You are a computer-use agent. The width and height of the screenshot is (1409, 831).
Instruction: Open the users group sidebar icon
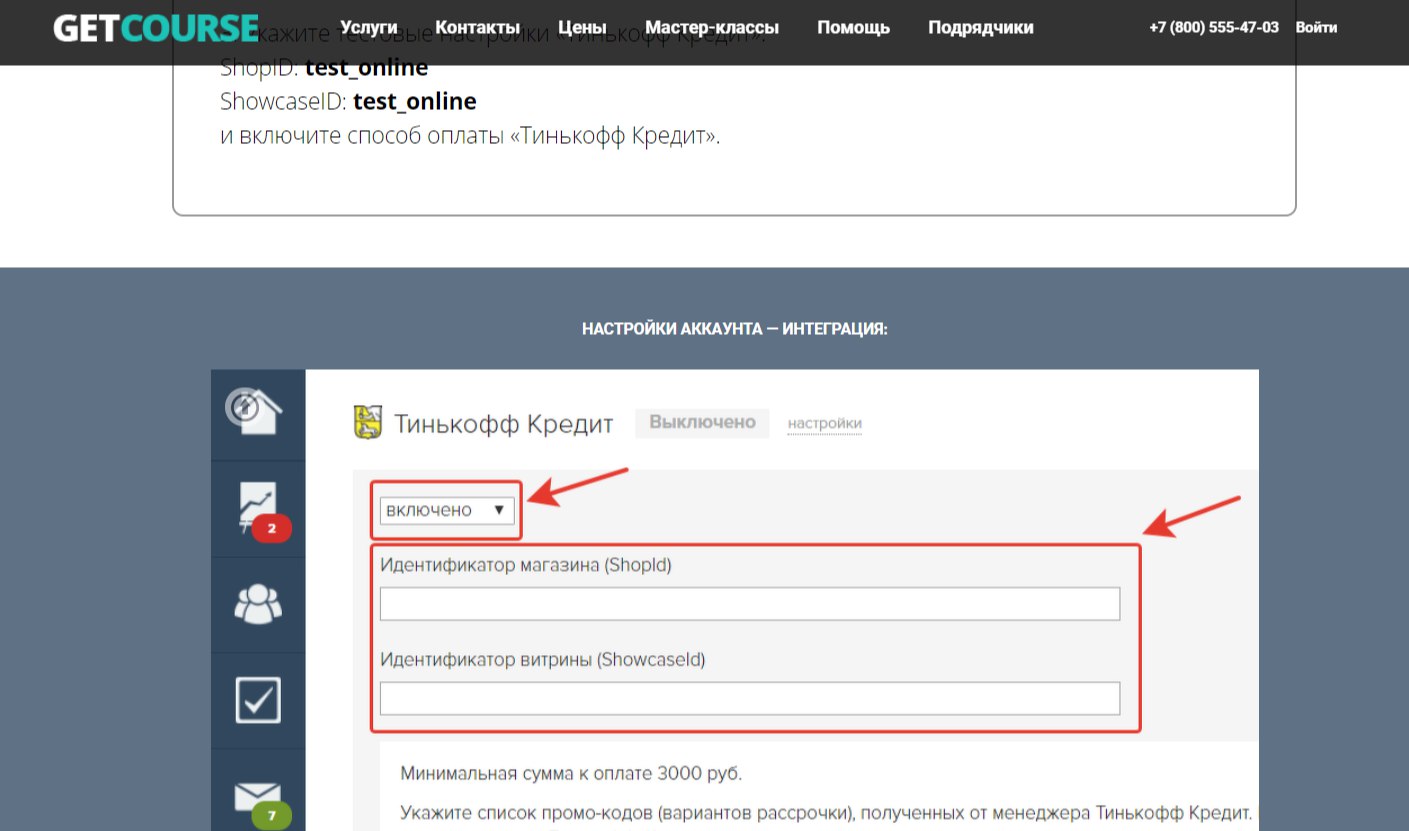pyautogui.click(x=258, y=603)
